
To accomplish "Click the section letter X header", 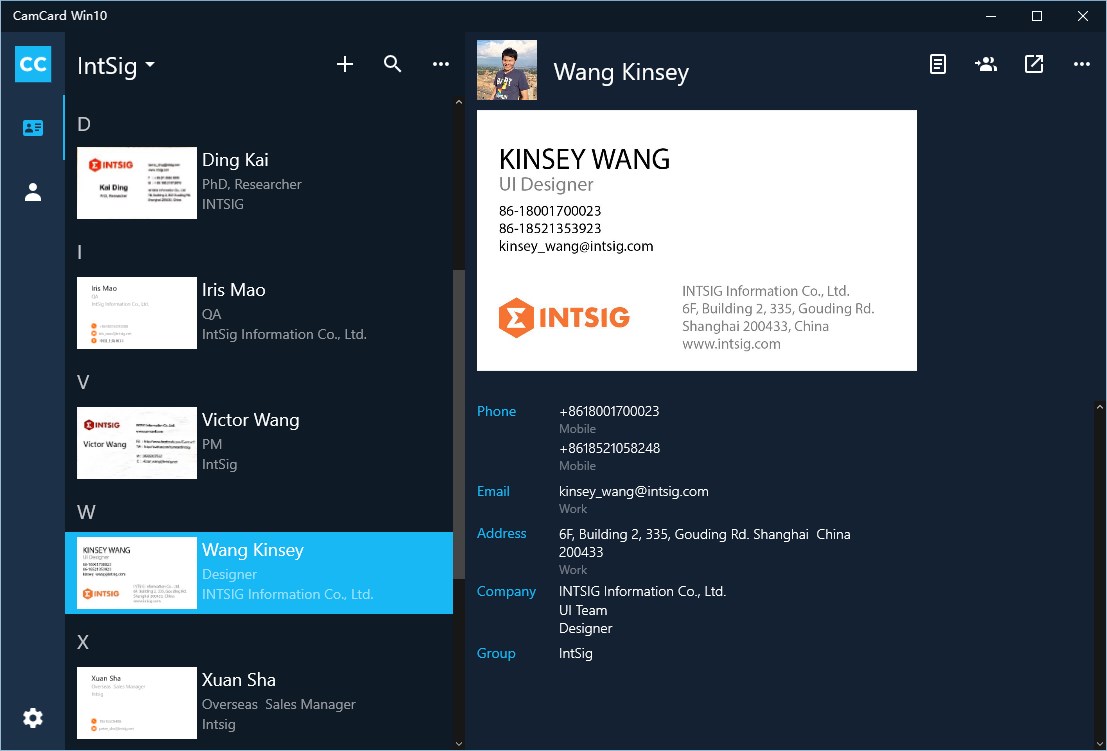I will click(x=83, y=642).
